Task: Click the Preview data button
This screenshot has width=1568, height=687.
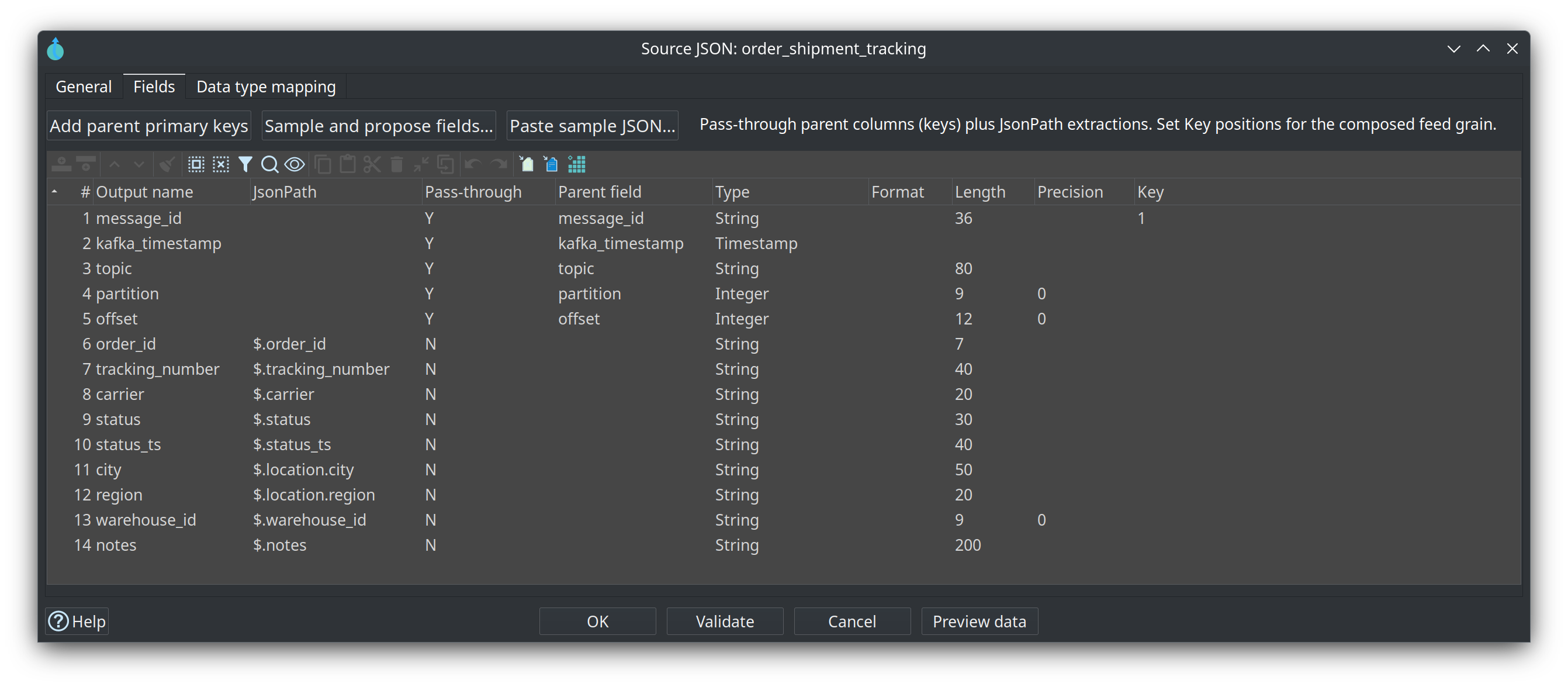Action: [979, 621]
